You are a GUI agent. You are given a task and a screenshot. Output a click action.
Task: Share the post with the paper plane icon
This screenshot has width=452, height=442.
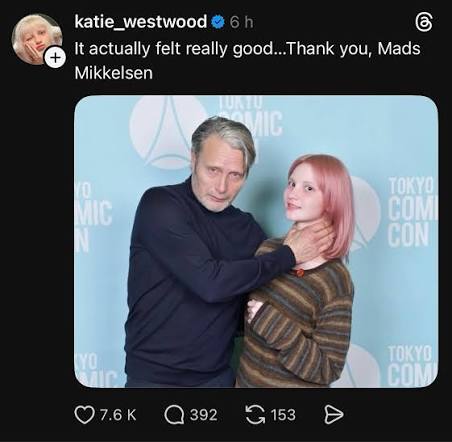click(x=334, y=415)
